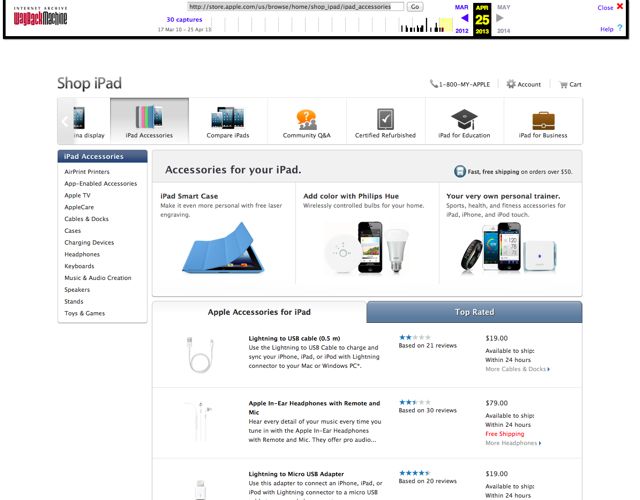Click the Lightning to USB cable thumbnail
The image size is (640, 500).
tap(200, 354)
